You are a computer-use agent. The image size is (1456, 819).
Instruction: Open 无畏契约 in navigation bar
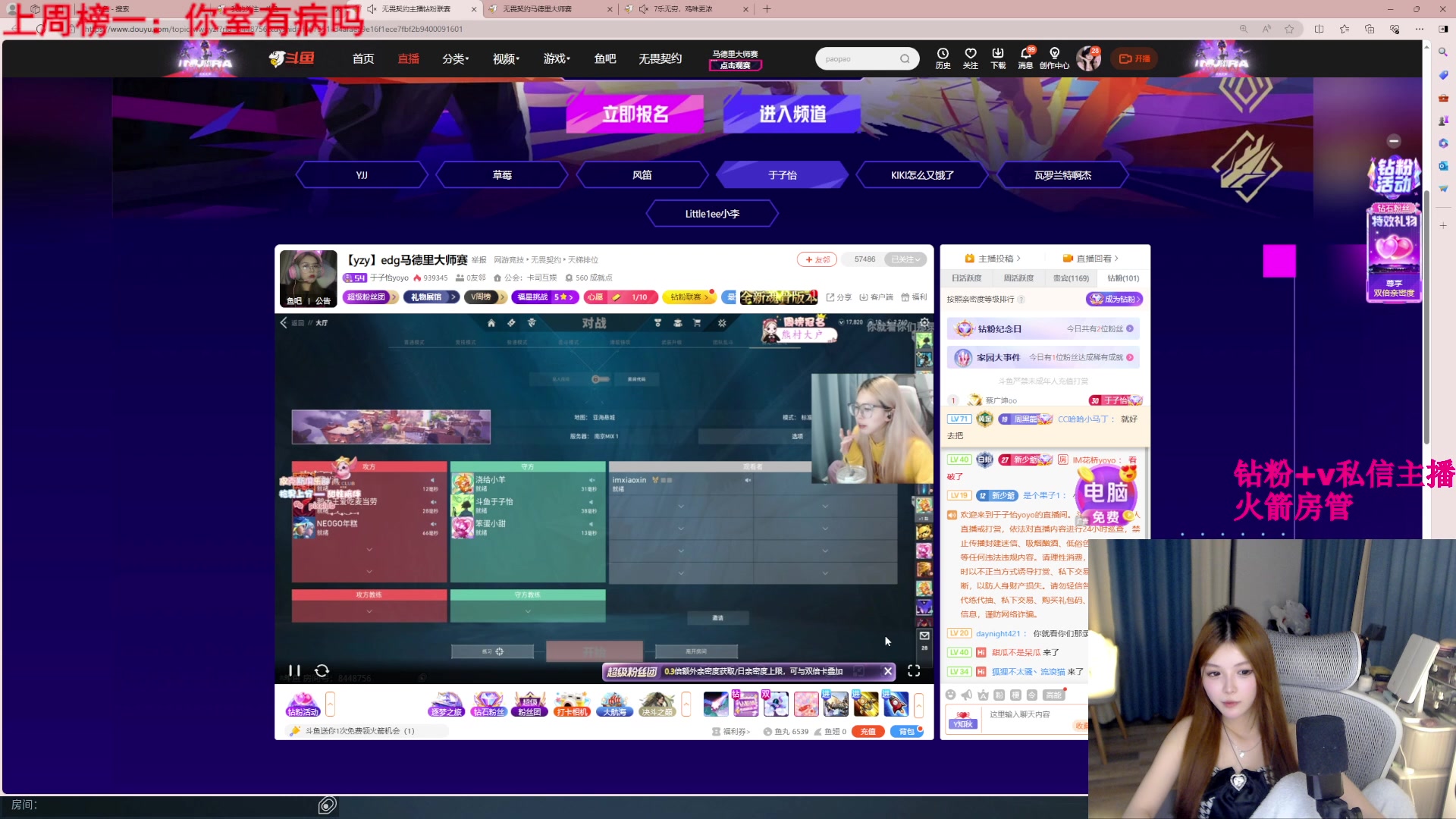(660, 58)
